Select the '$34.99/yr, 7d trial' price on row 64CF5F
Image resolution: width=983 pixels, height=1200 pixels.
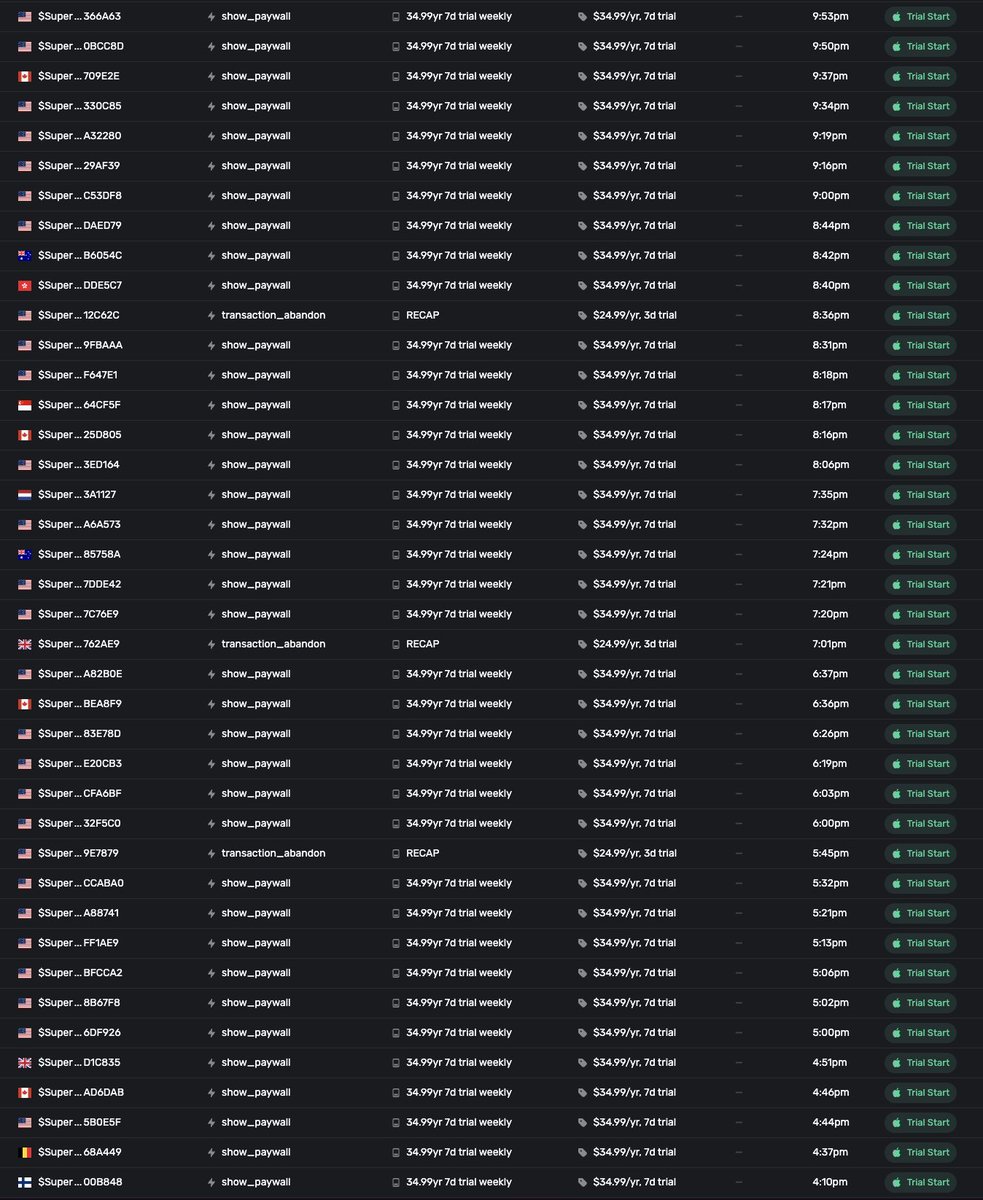[635, 405]
